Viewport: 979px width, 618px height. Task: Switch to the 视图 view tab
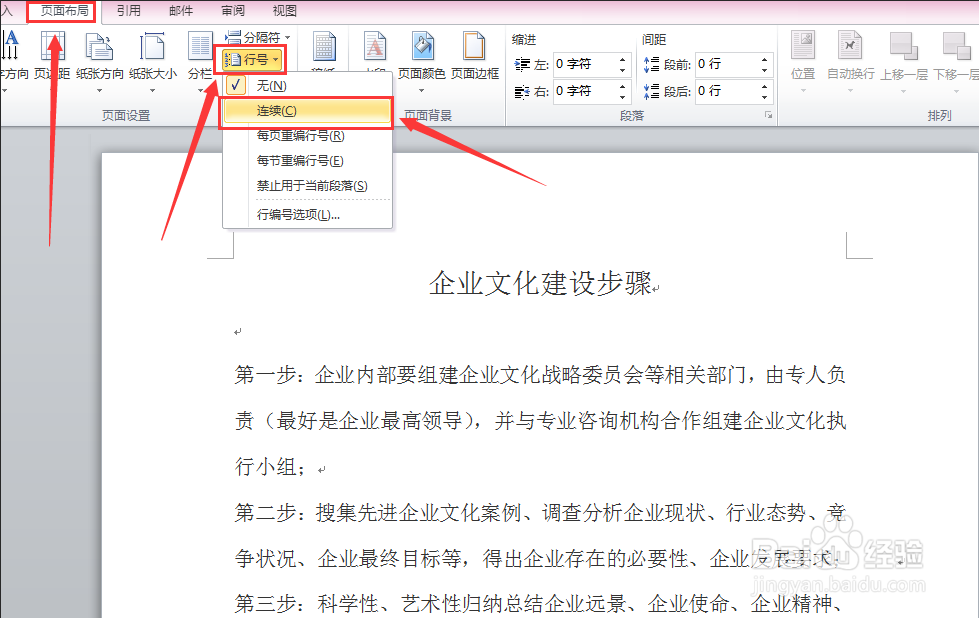285,11
